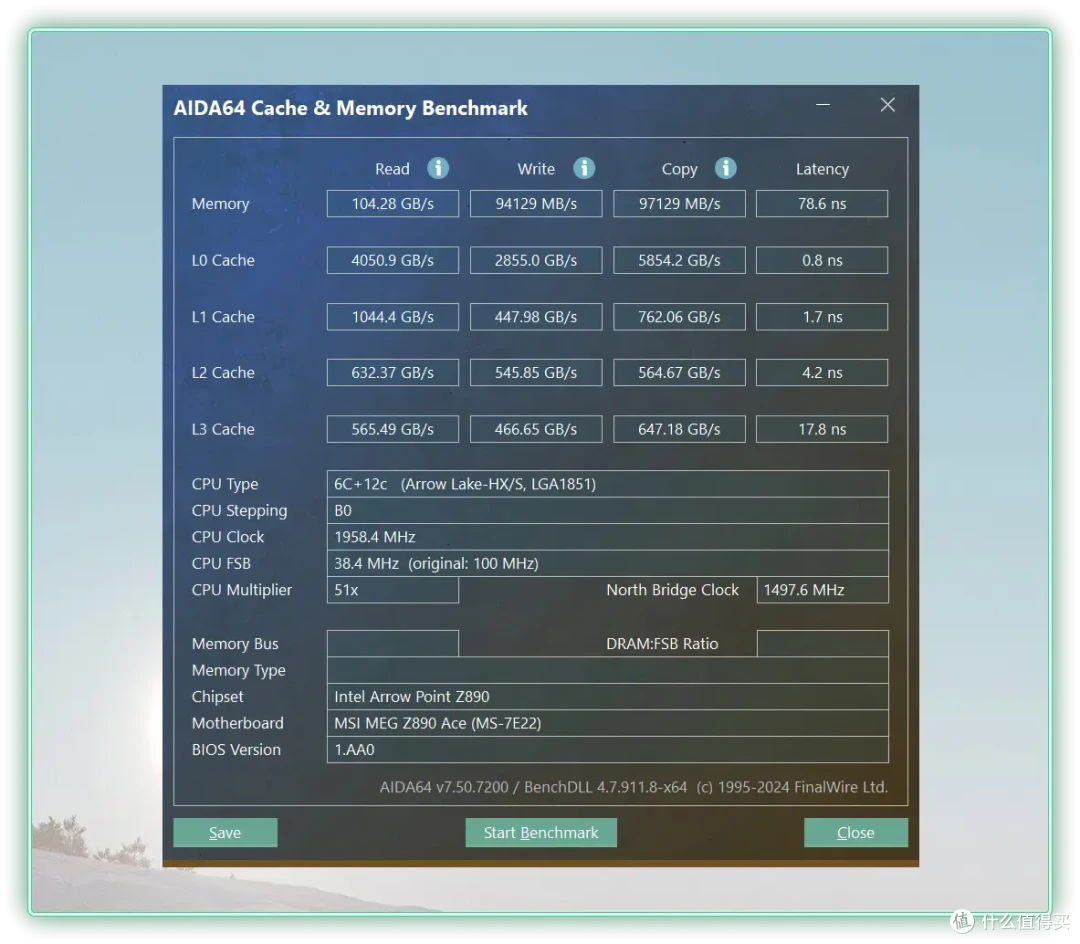Click L1 Cache latency 1.7 ns

[x=822, y=317]
